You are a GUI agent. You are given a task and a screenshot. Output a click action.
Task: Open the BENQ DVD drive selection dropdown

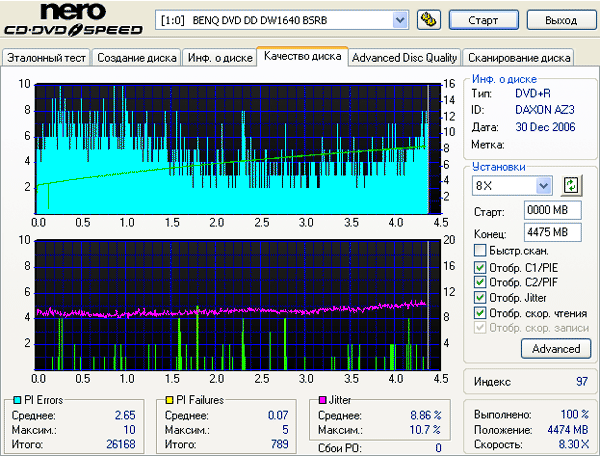coord(400,20)
